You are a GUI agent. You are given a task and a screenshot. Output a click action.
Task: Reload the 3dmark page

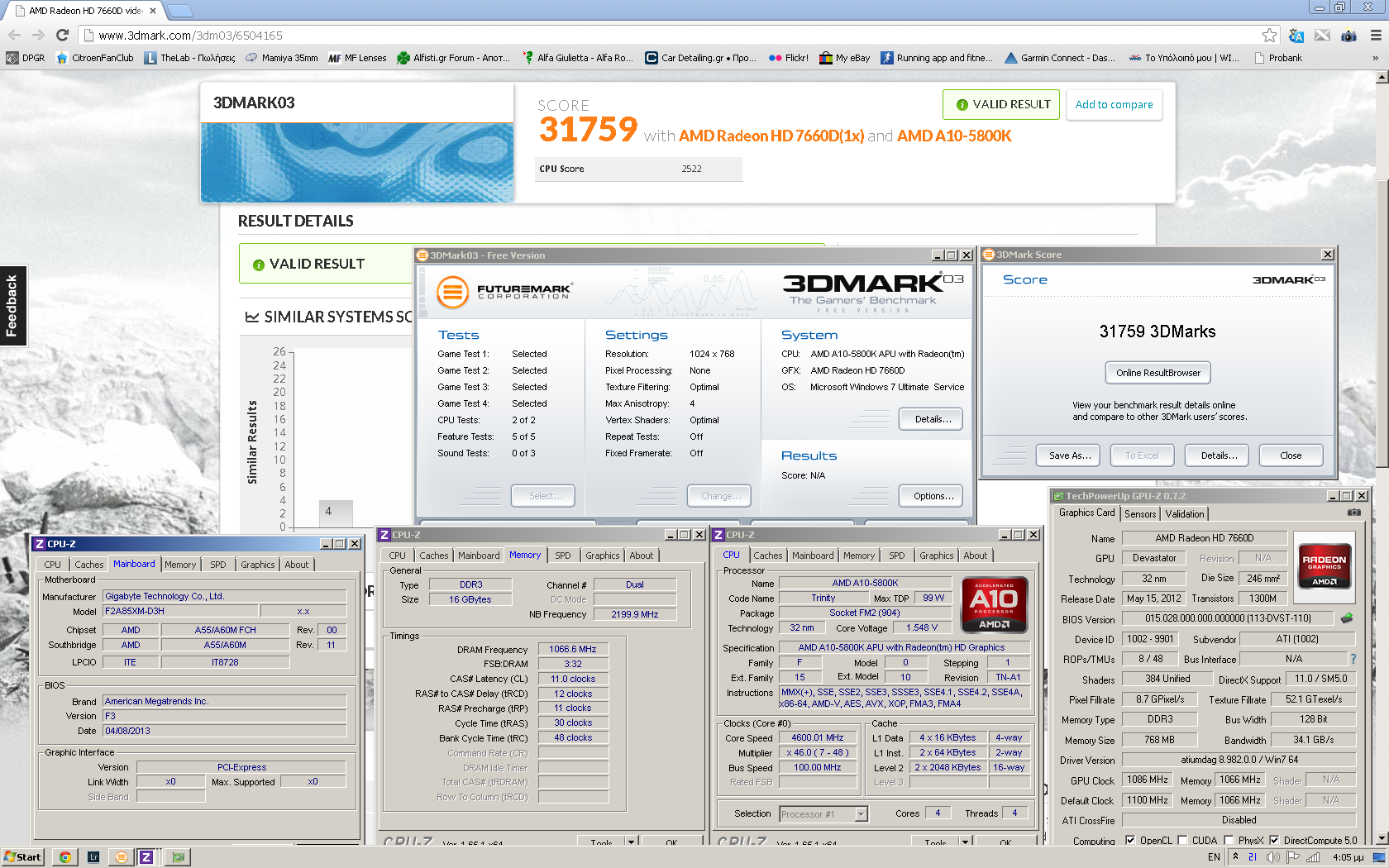[x=62, y=35]
